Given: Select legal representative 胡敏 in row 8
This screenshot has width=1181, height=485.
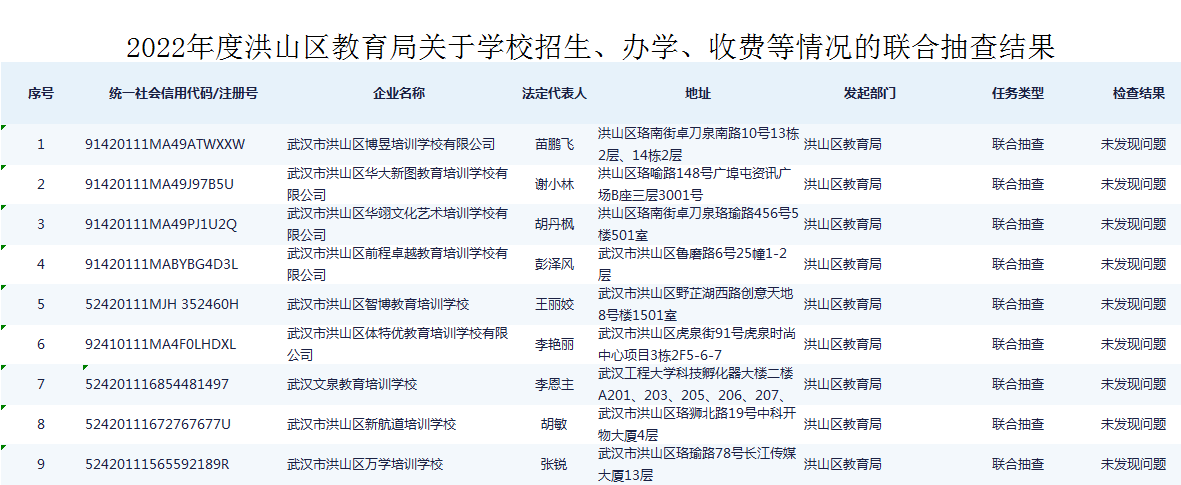Looking at the screenshot, I should pyautogui.click(x=555, y=424).
